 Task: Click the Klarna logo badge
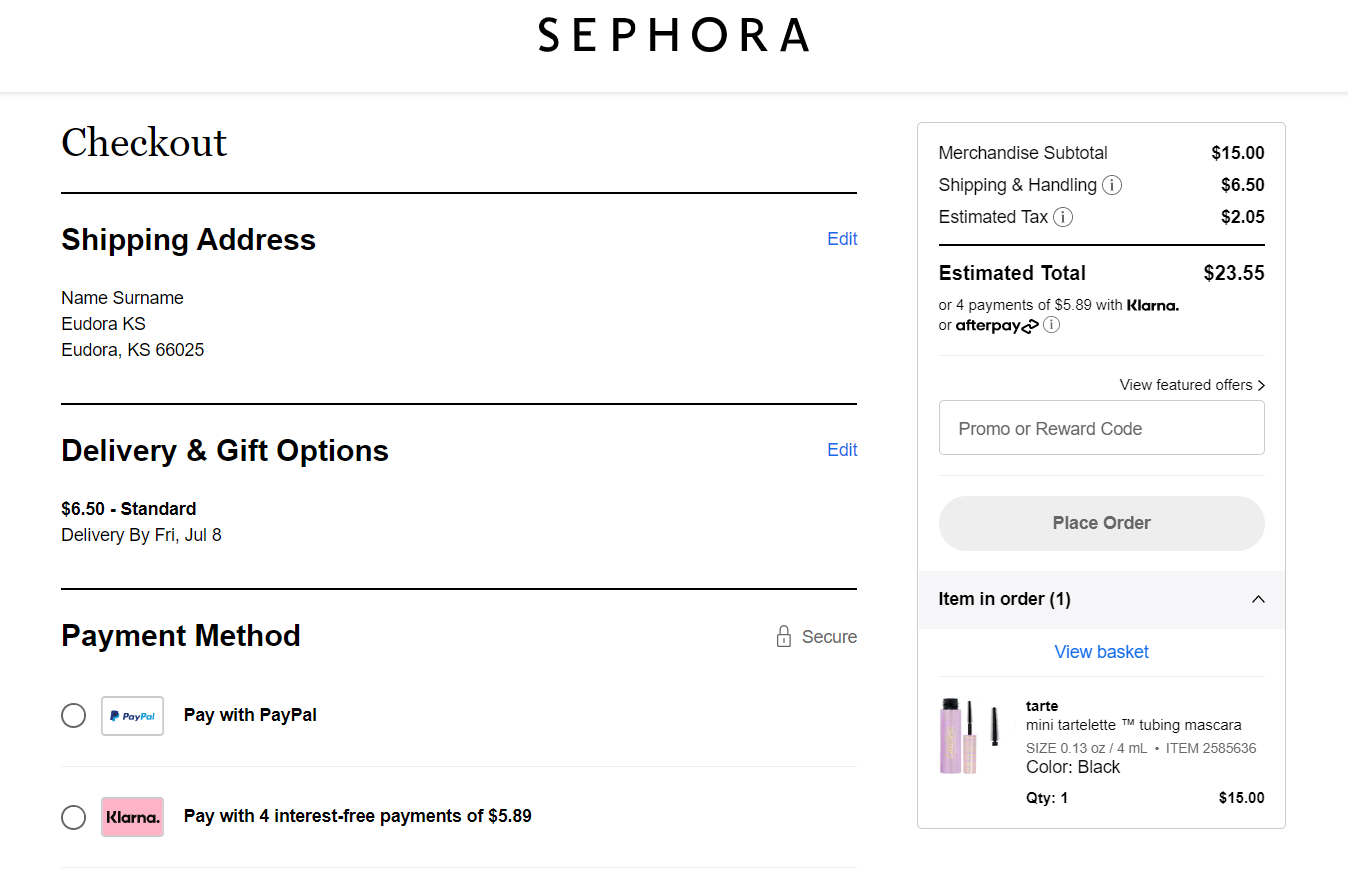(132, 817)
